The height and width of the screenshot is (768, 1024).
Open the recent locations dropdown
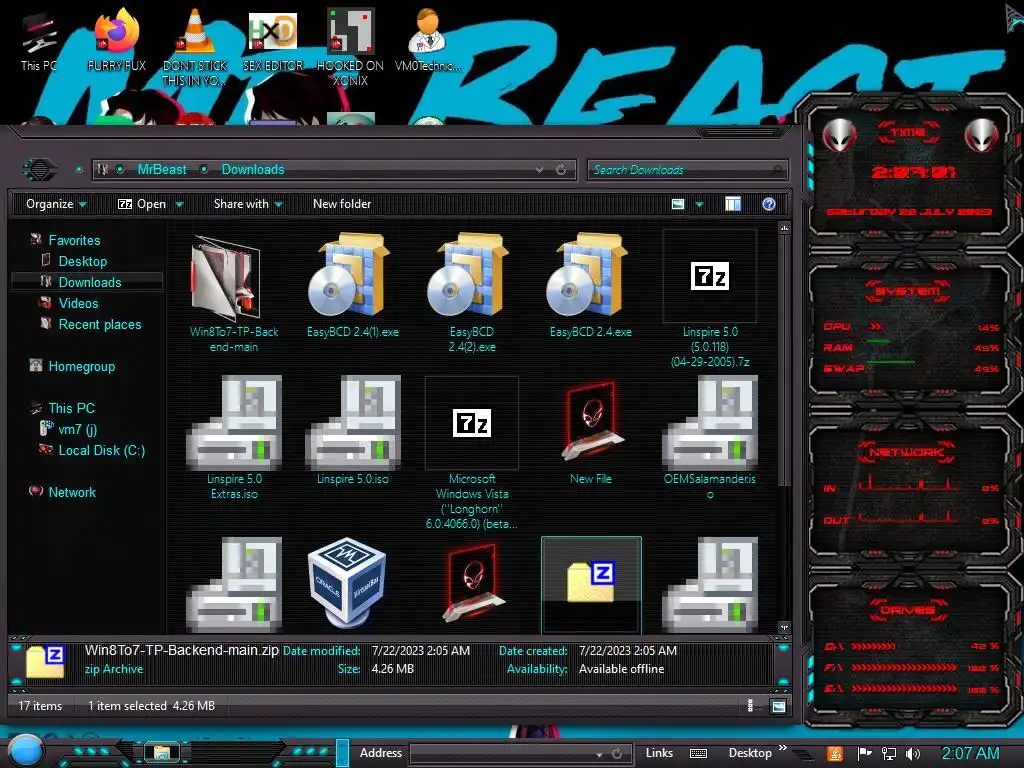click(79, 170)
